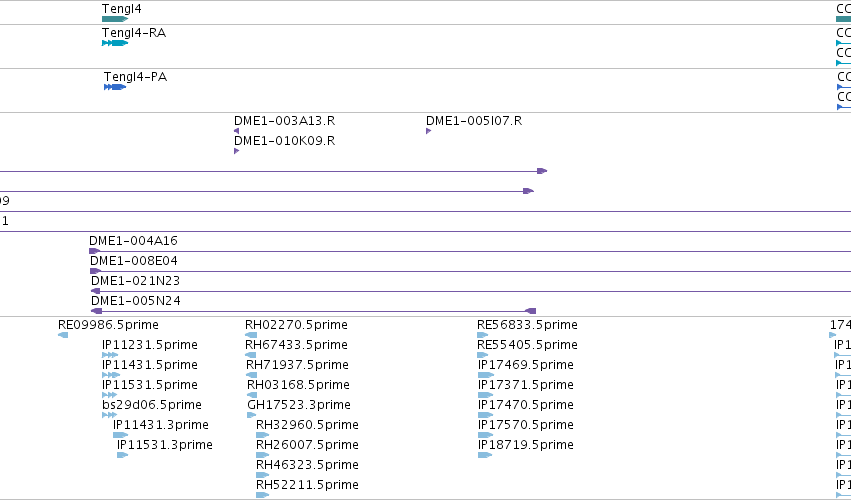Click the DME1-008E04 label
The height and width of the screenshot is (500, 851).
click(x=134, y=261)
